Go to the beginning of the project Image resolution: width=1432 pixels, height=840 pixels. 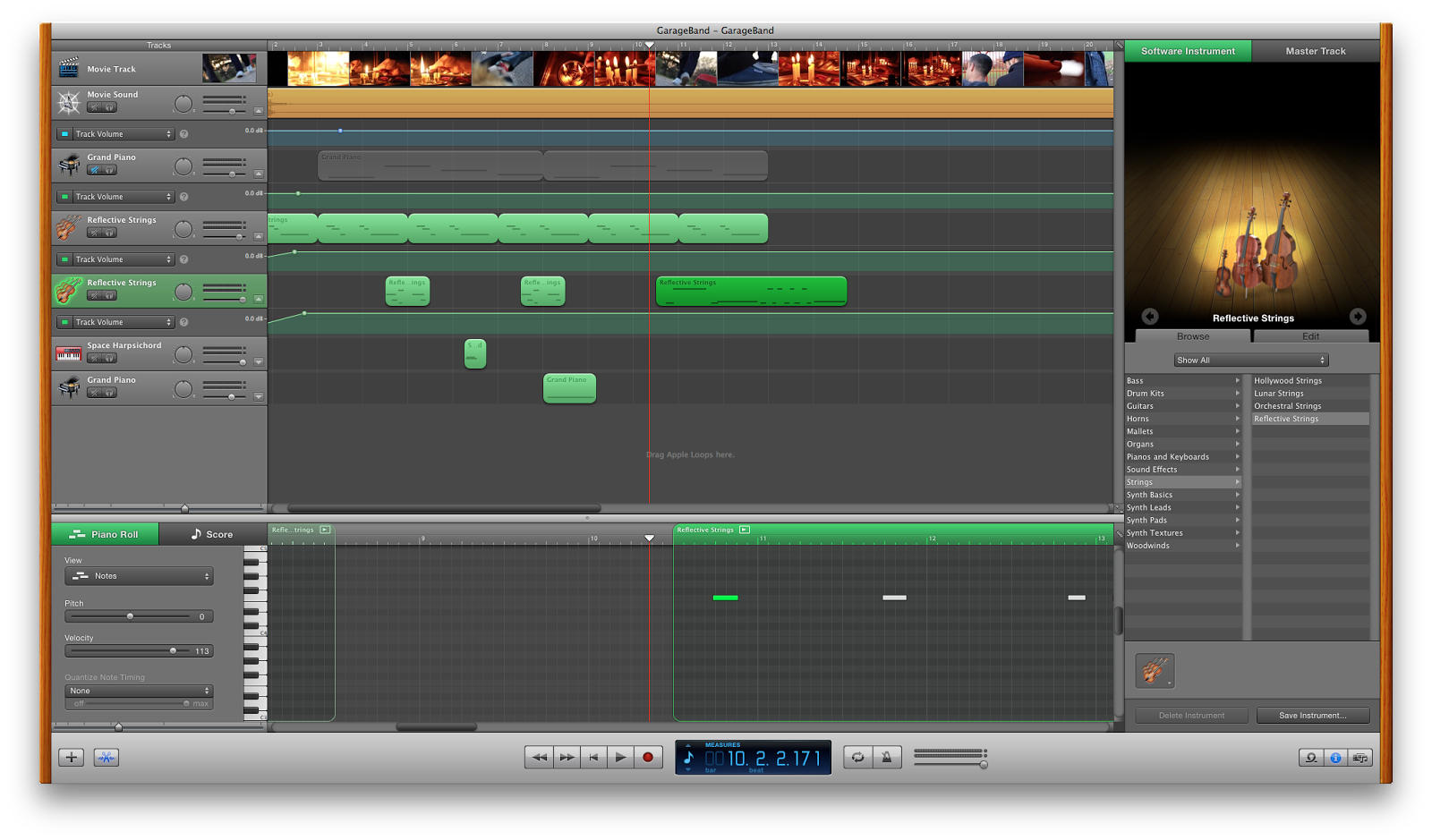(x=594, y=757)
